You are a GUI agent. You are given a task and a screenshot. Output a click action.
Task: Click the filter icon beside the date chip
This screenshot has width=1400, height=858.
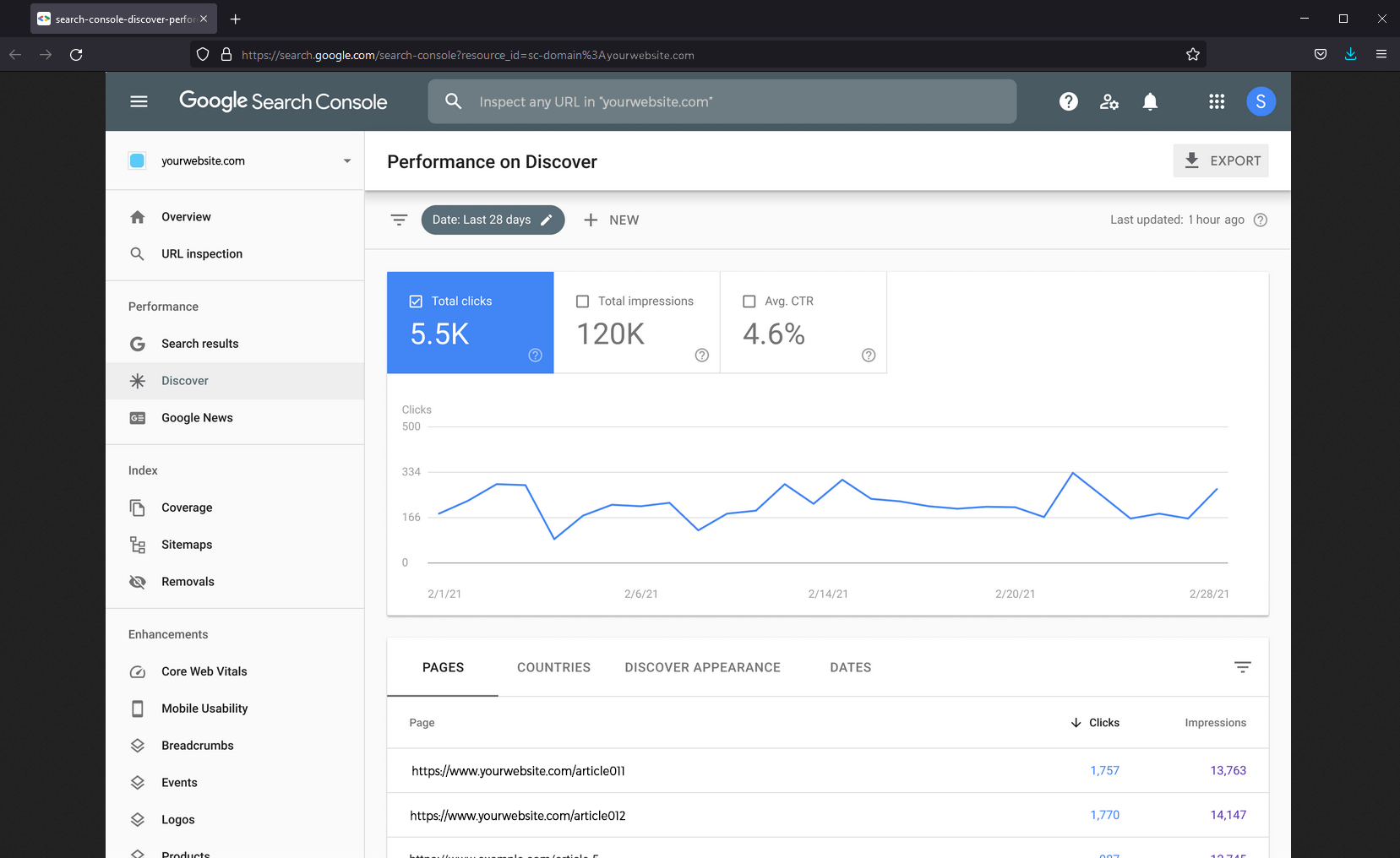(399, 220)
